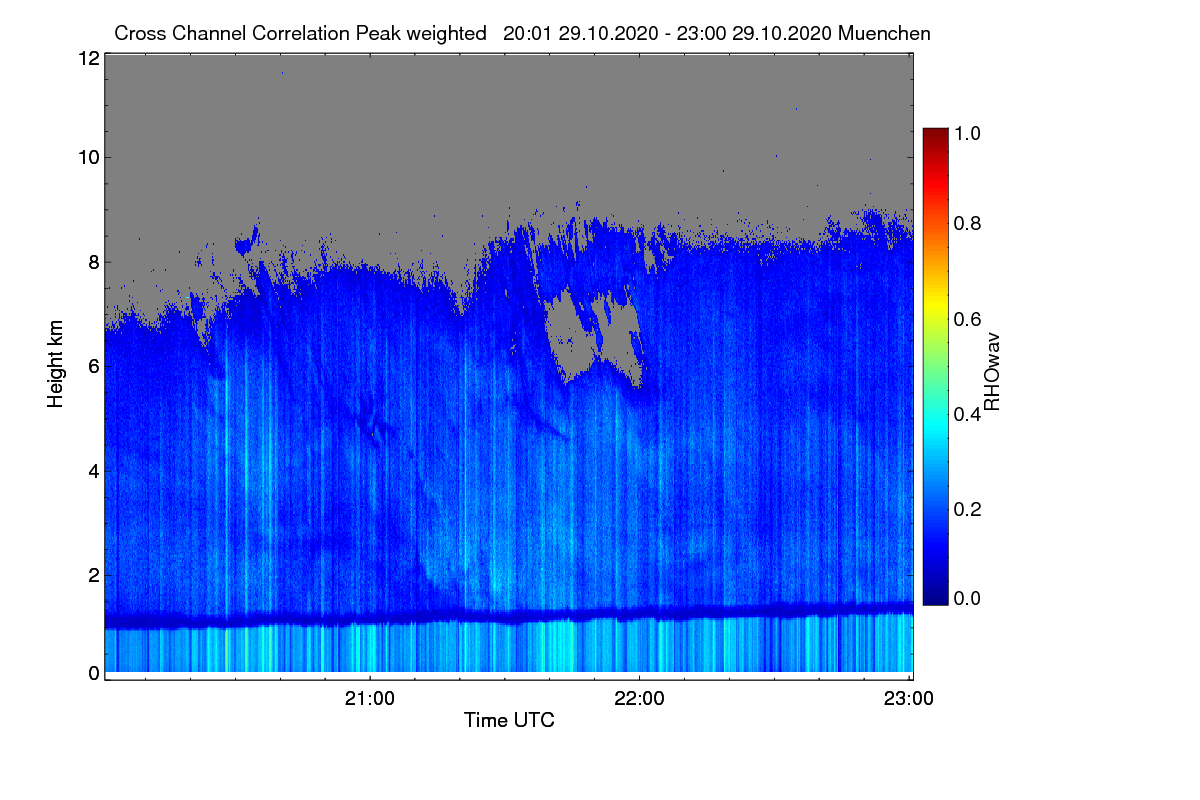Click the '12' height axis tick label
This screenshot has height=800, width=1200.
(x=88, y=59)
